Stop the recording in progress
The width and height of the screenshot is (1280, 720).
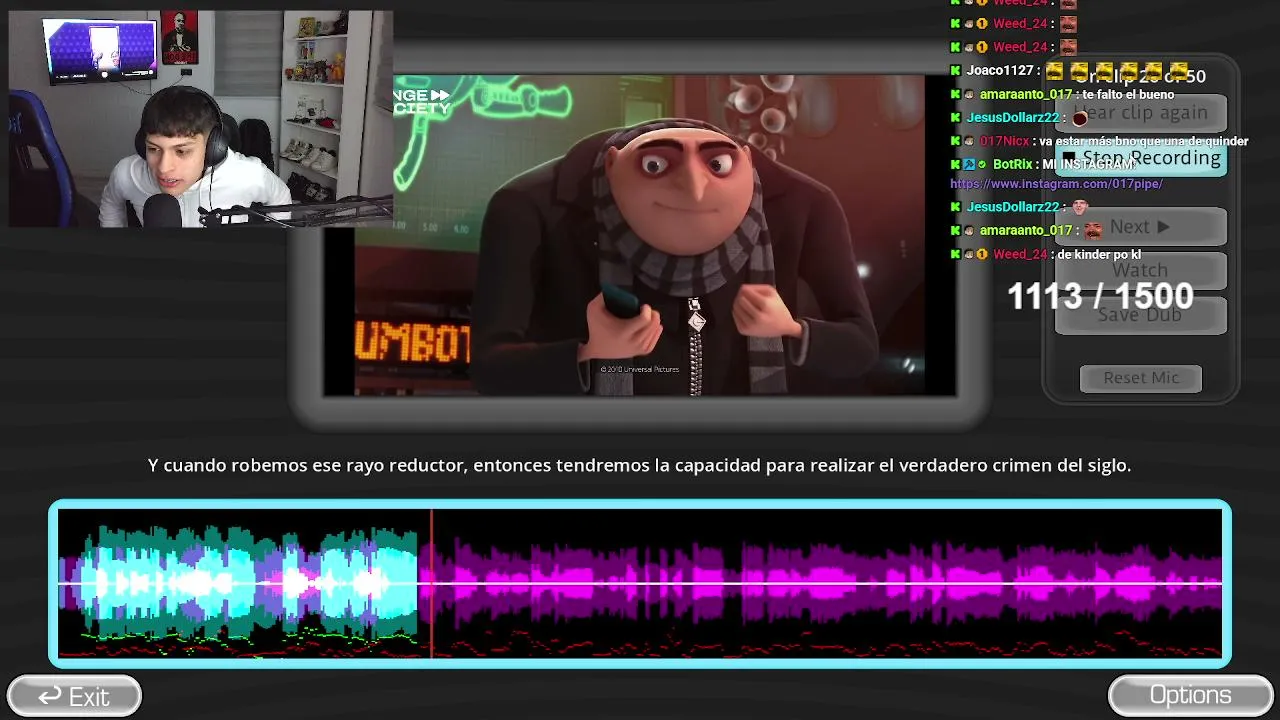pos(1140,159)
